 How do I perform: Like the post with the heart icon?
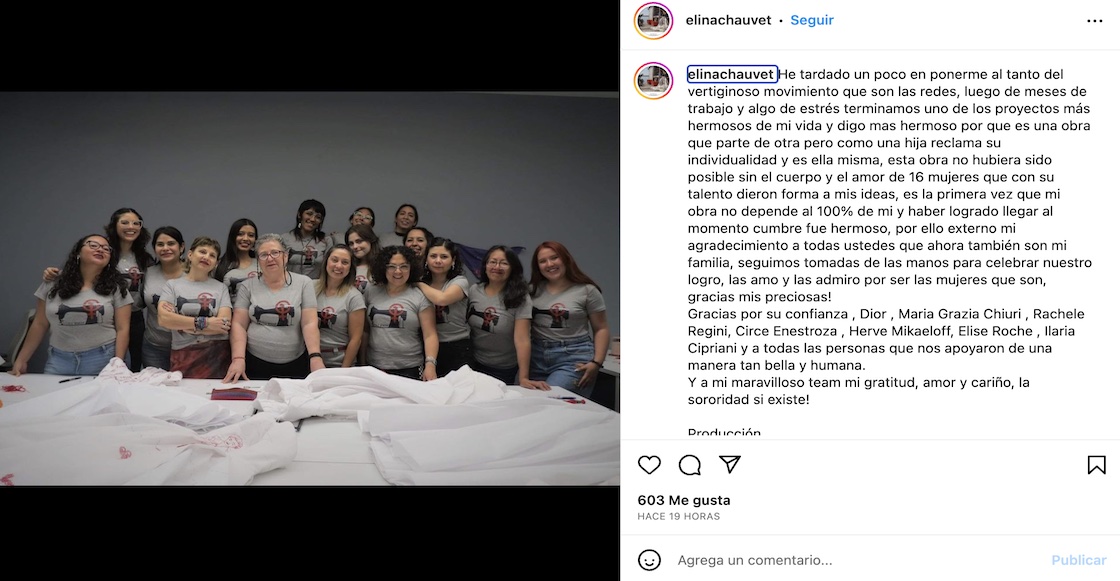point(649,465)
